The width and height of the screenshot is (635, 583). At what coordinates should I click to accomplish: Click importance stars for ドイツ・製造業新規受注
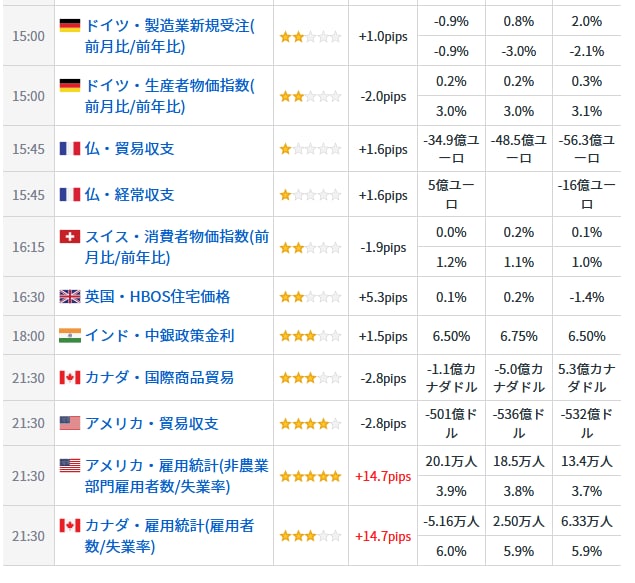pos(310,37)
